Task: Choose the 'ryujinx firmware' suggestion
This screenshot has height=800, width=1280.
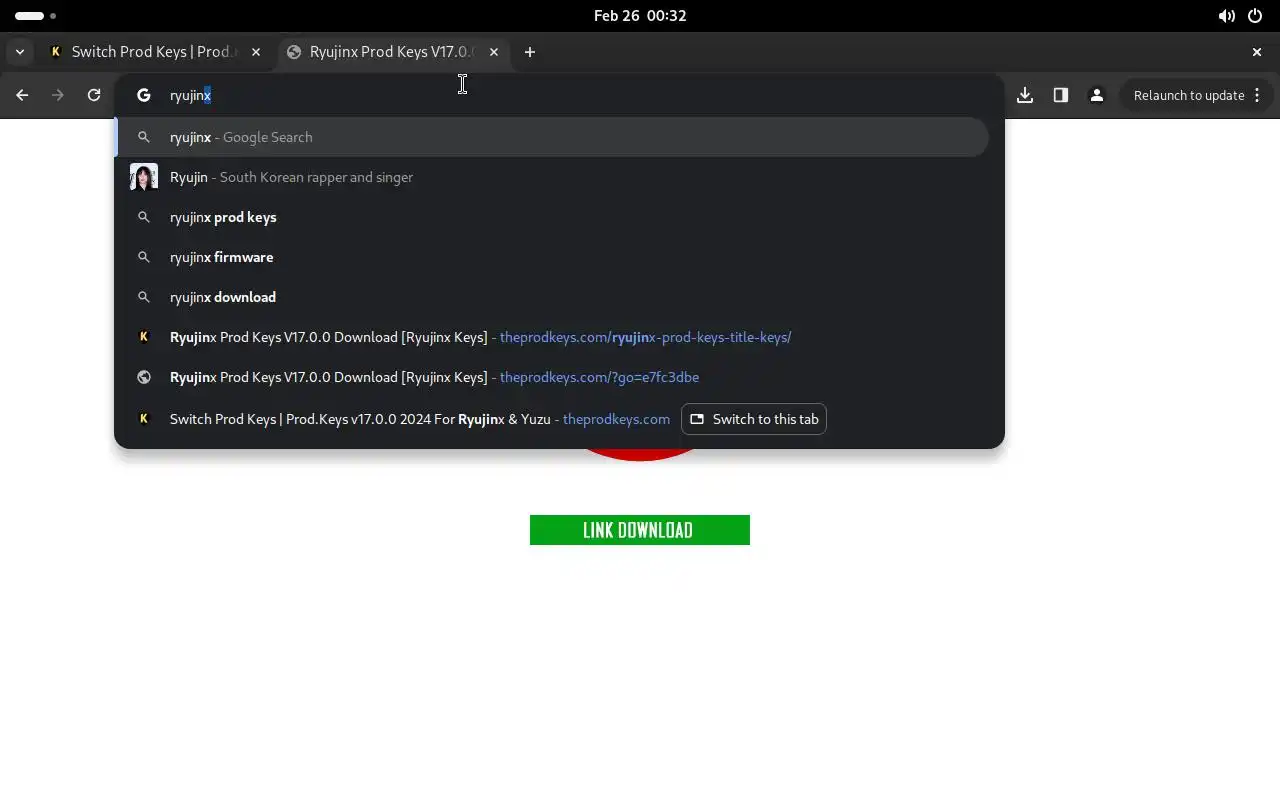Action: [x=552, y=257]
